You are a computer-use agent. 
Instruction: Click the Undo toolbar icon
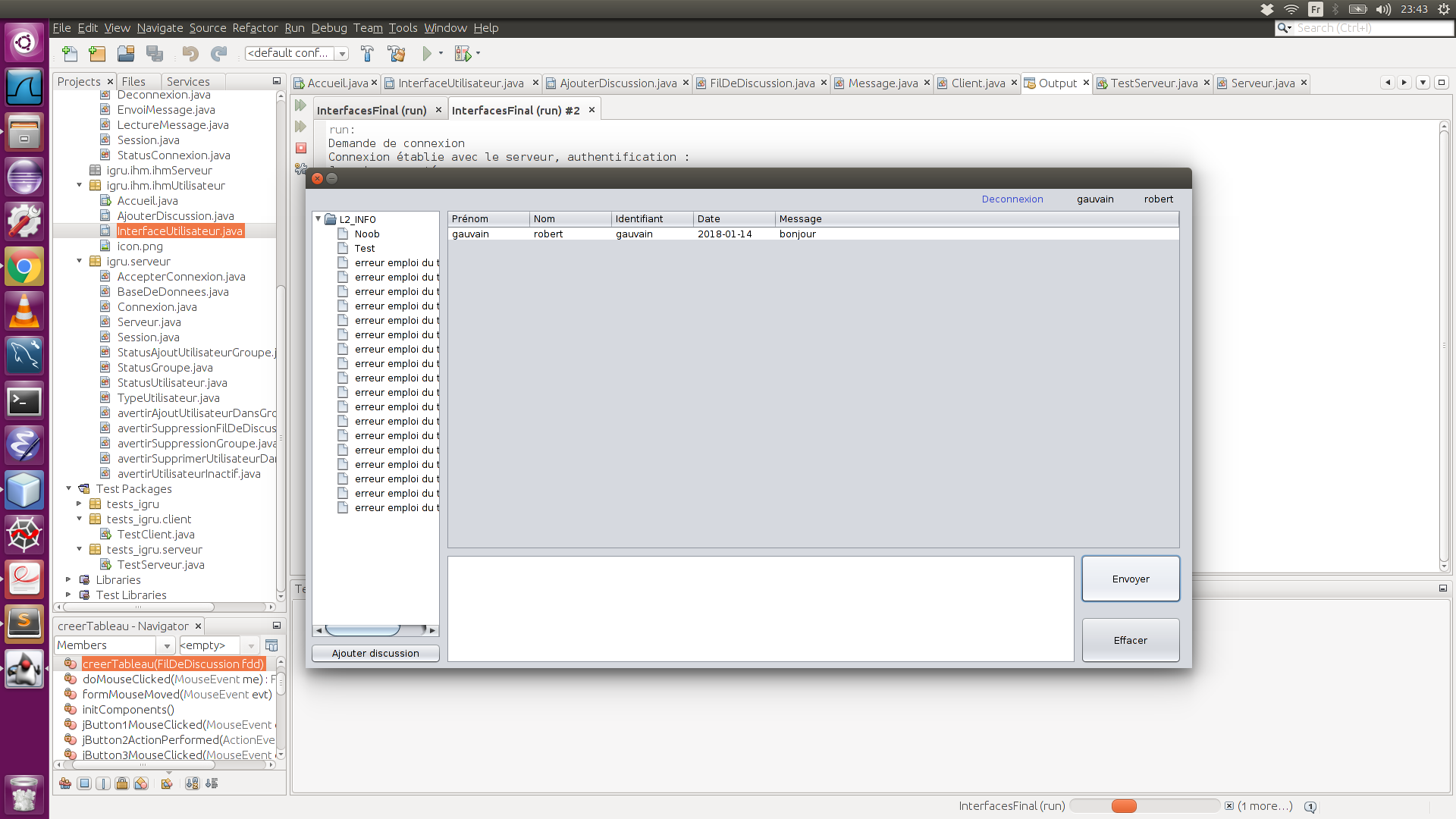(190, 53)
